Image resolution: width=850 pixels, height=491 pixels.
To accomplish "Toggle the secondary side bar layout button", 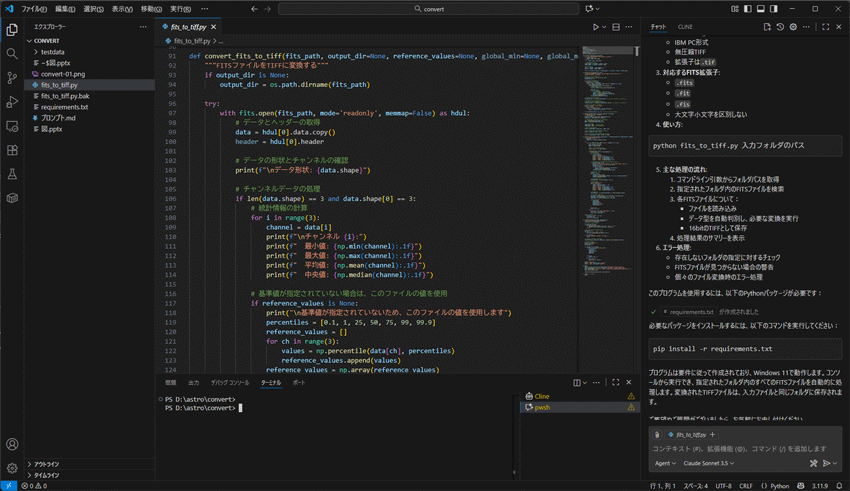I will (x=774, y=9).
